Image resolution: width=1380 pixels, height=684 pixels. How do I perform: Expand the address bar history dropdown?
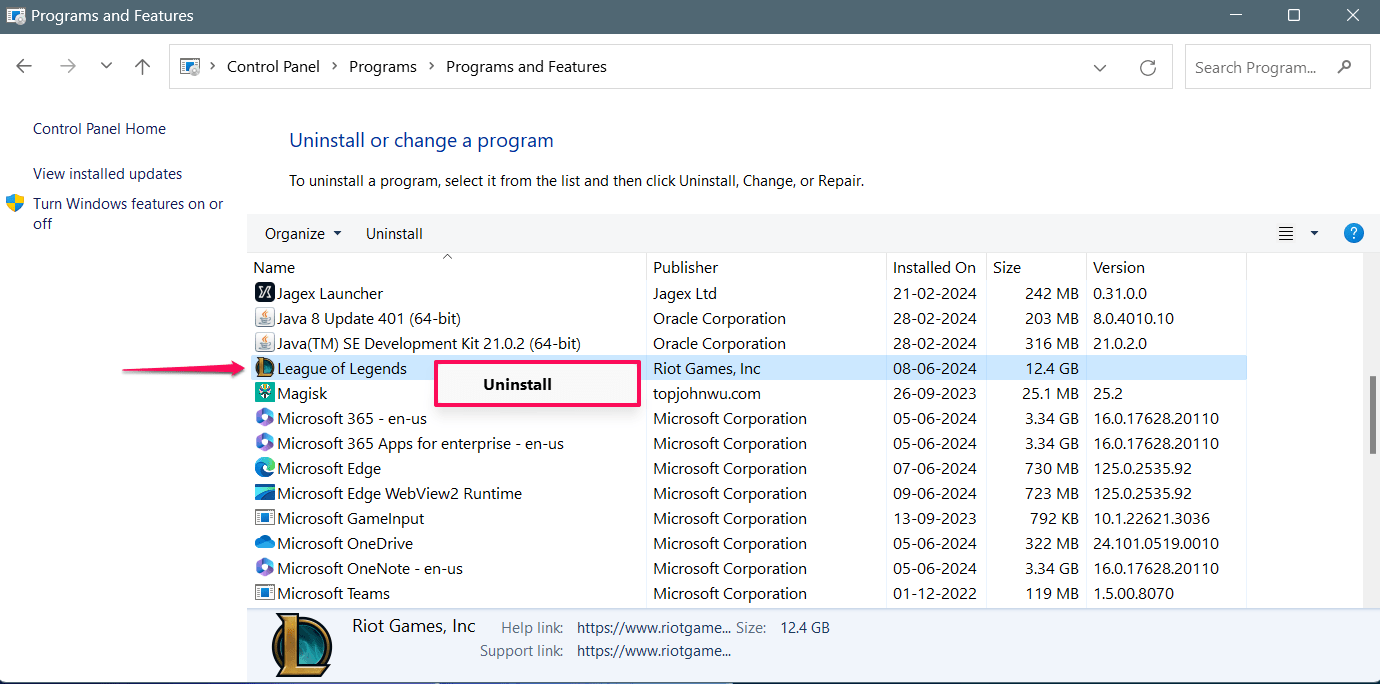coord(1100,68)
